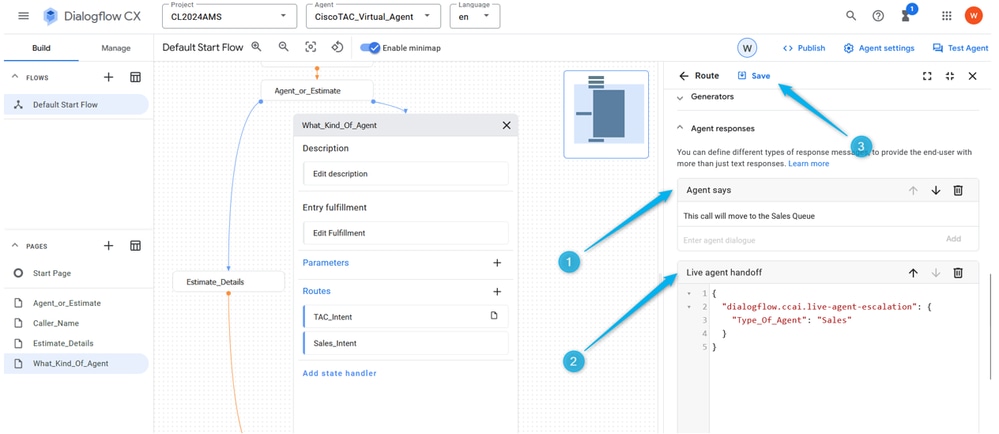This screenshot has width=999, height=434.
Task: Click the Edit Fulfillment field
Action: coord(406,233)
